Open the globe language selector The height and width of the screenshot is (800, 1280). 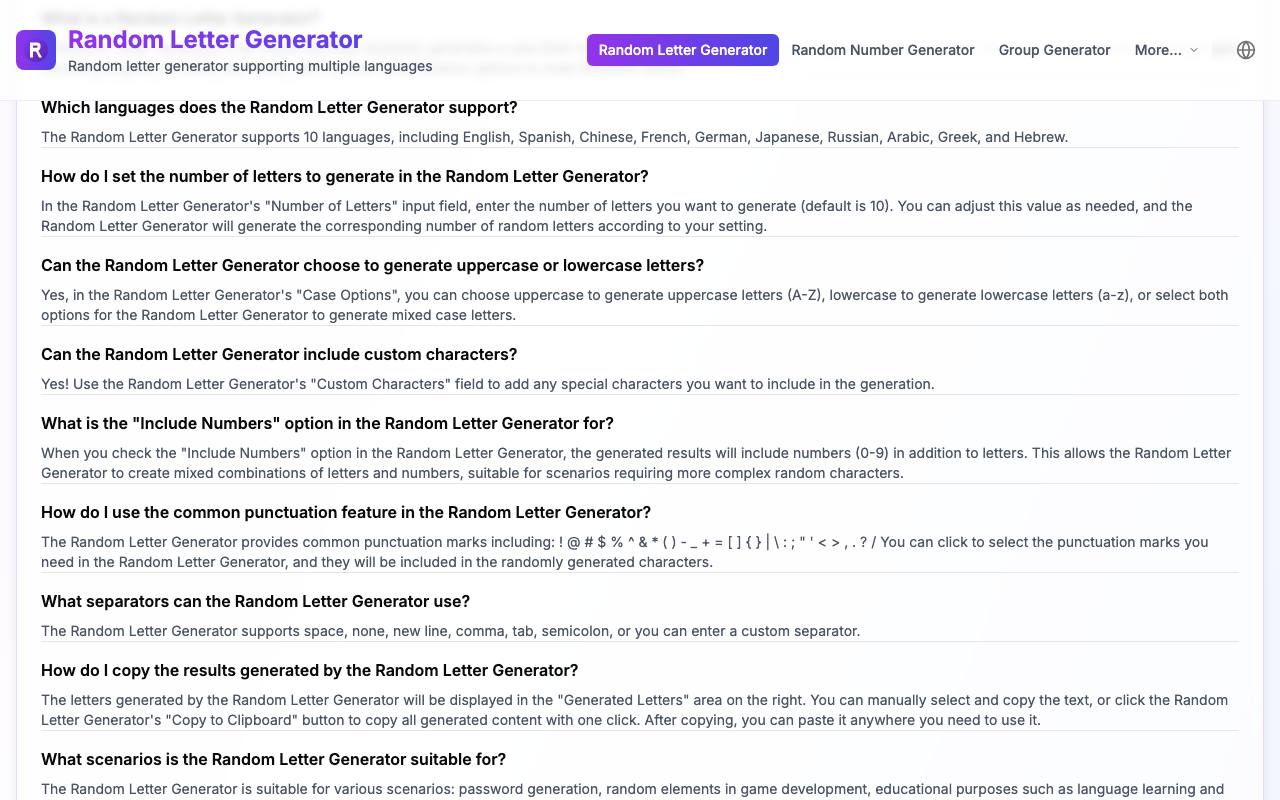(1246, 50)
